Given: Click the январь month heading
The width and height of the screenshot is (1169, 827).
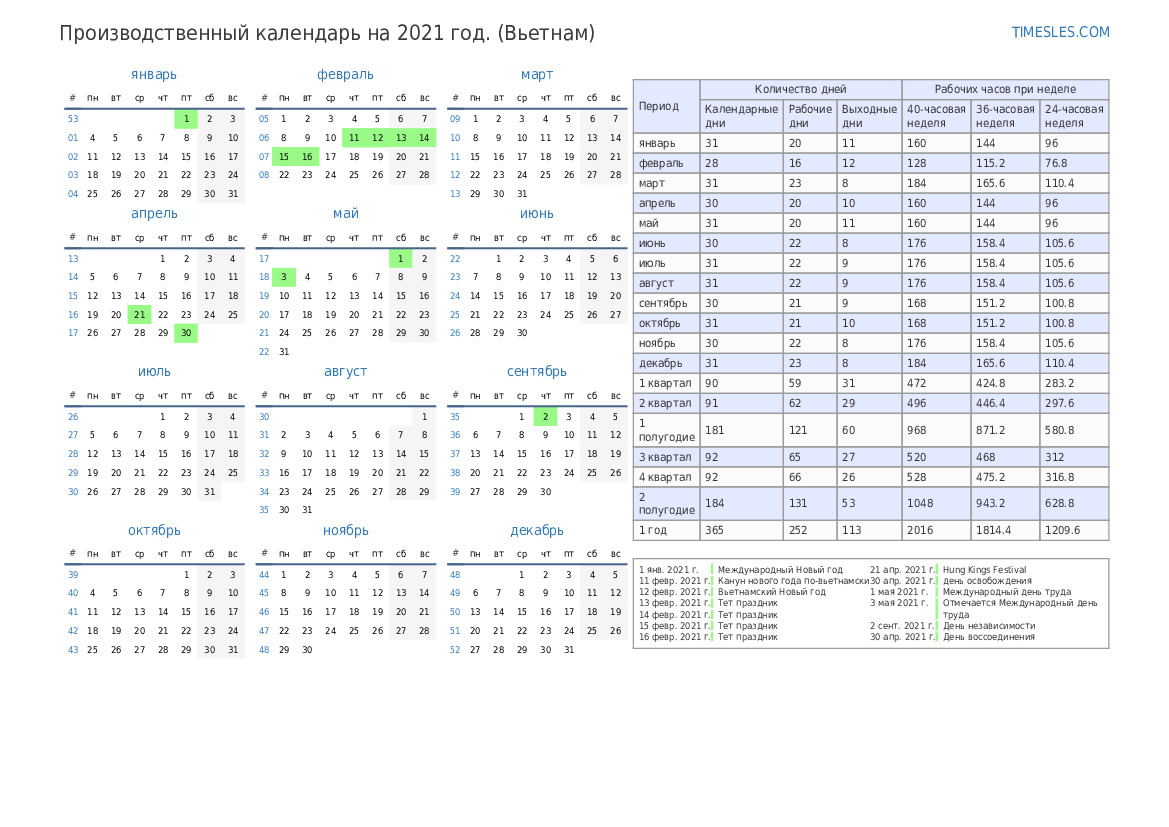Looking at the screenshot, I should (154, 74).
